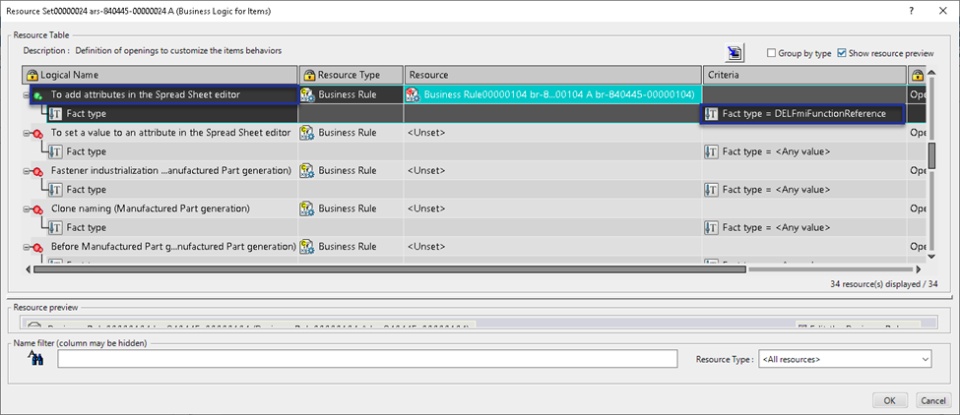The height and width of the screenshot is (415, 960).
Task: Click the red rule icon in the highlighted Resource cell
Action: pos(413,95)
